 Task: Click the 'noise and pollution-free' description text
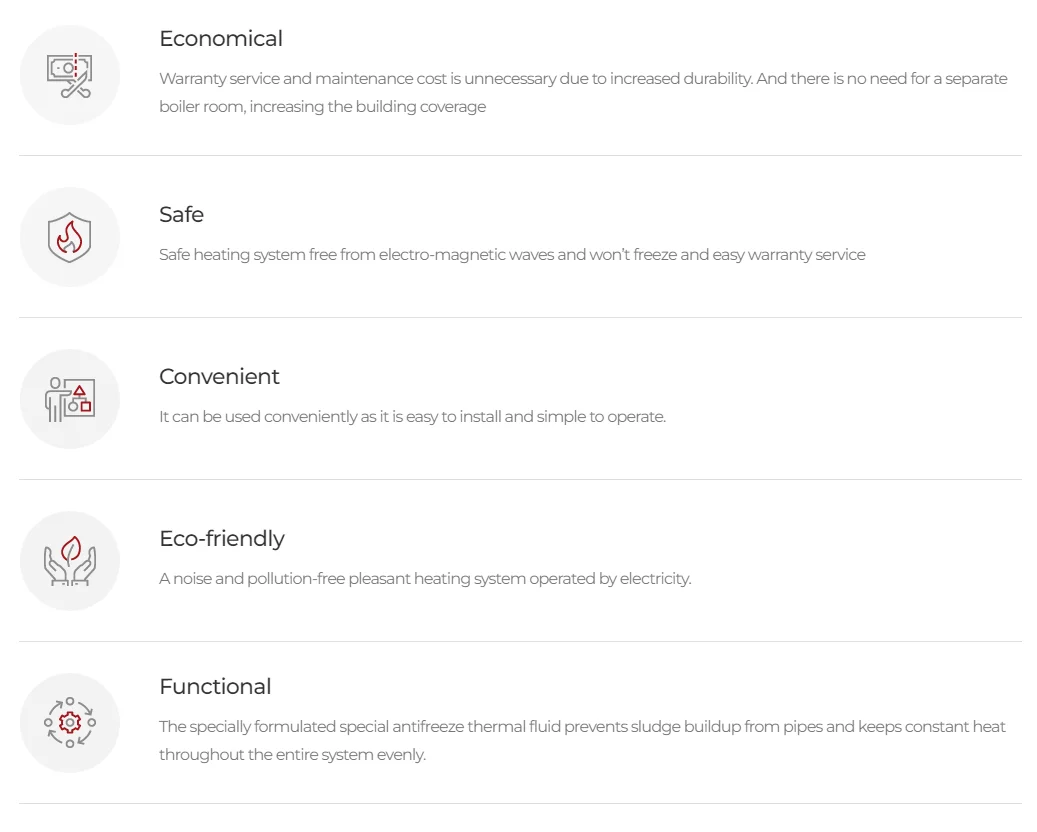[424, 579]
